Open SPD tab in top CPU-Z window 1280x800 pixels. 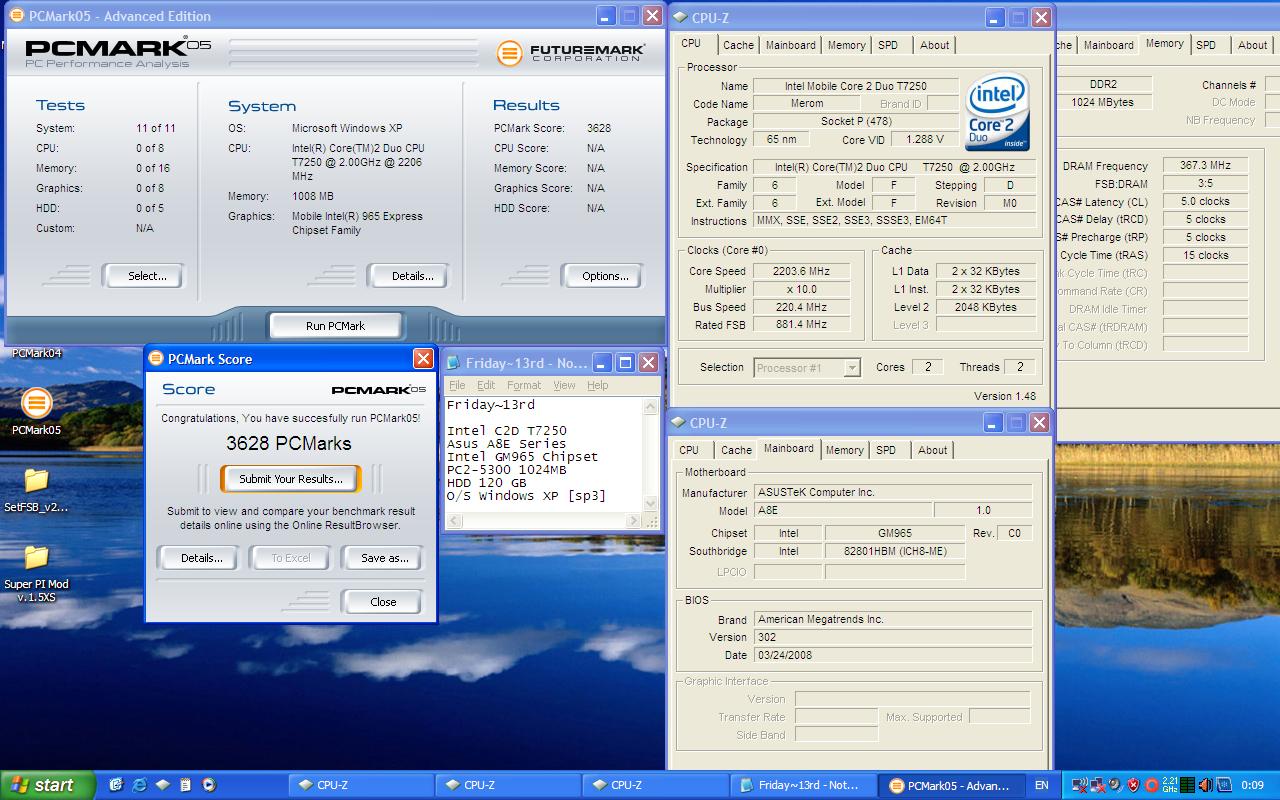point(888,45)
